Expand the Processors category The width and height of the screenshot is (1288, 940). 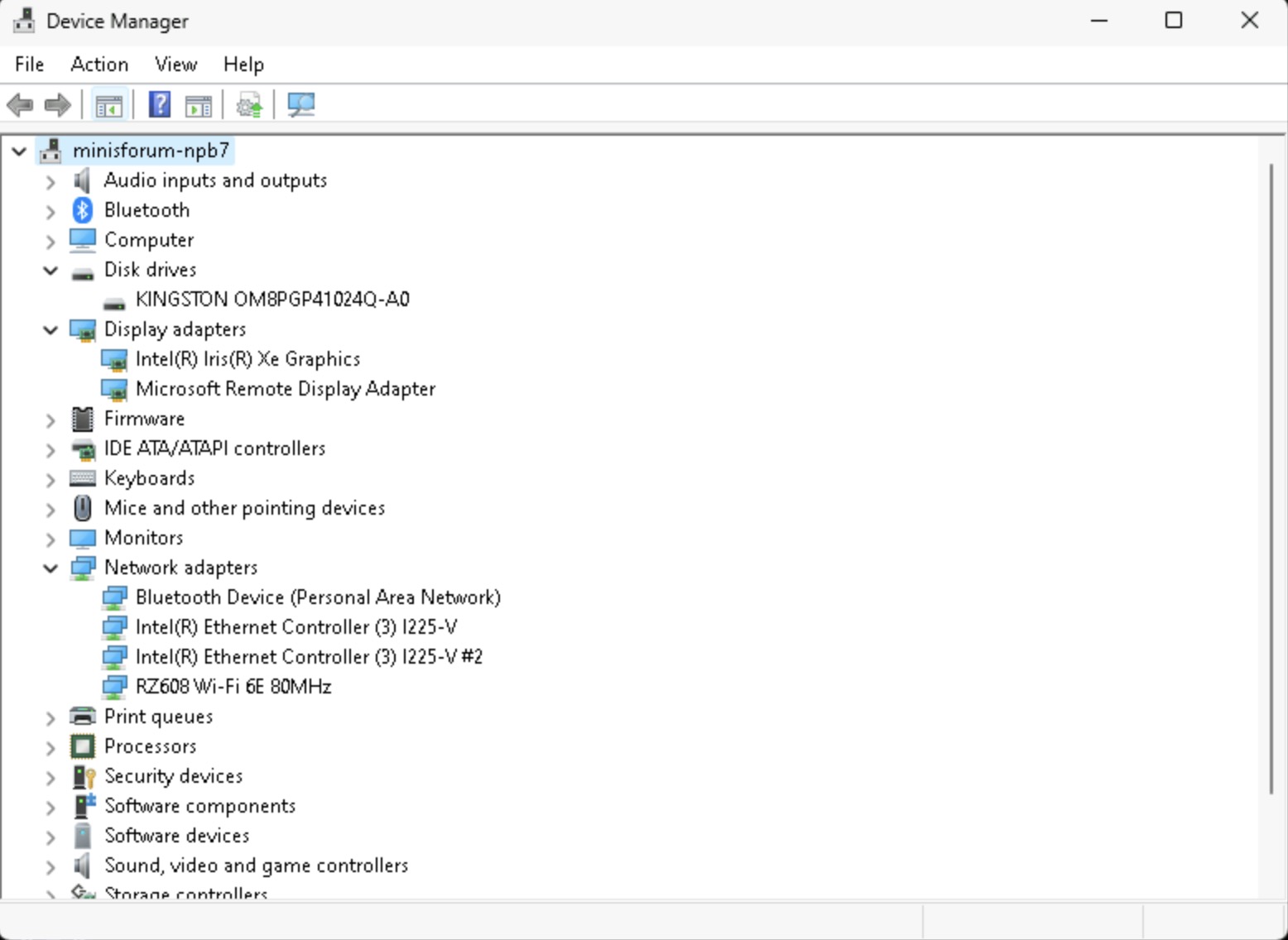tap(50, 747)
